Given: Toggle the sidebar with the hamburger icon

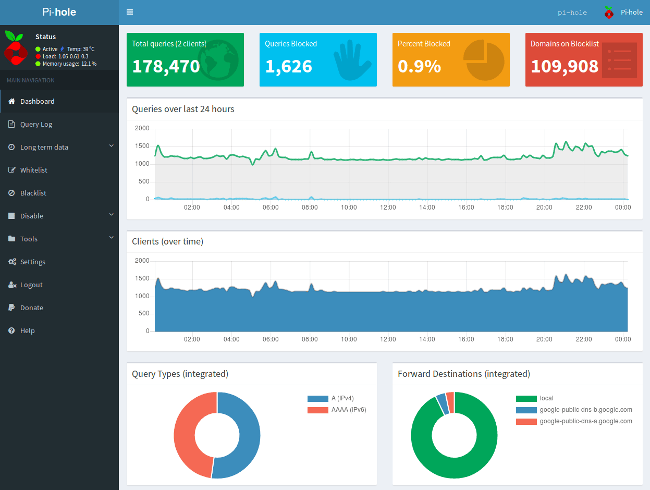Looking at the screenshot, I should (x=130, y=13).
